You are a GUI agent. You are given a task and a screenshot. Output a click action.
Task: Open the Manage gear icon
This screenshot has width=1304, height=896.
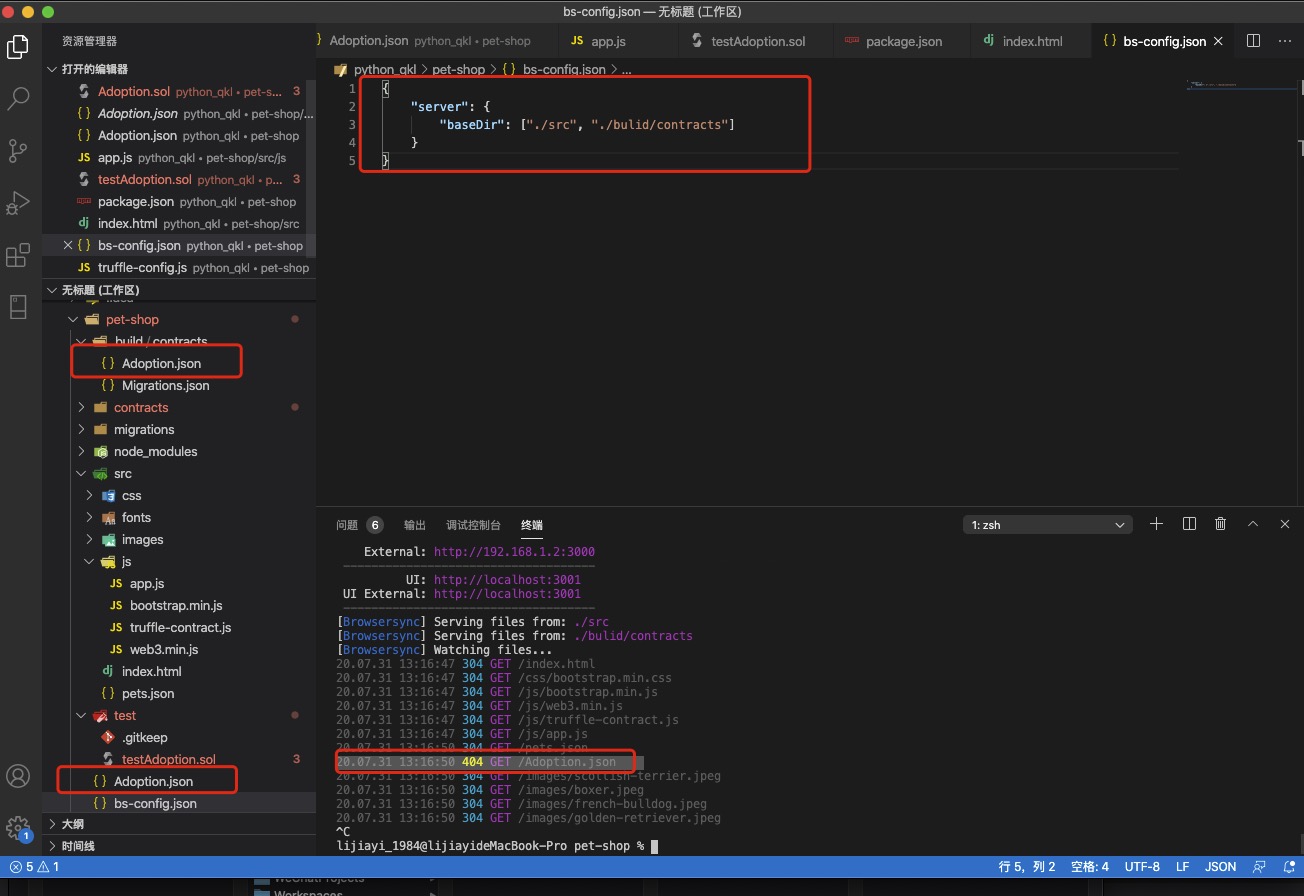pos(18,828)
